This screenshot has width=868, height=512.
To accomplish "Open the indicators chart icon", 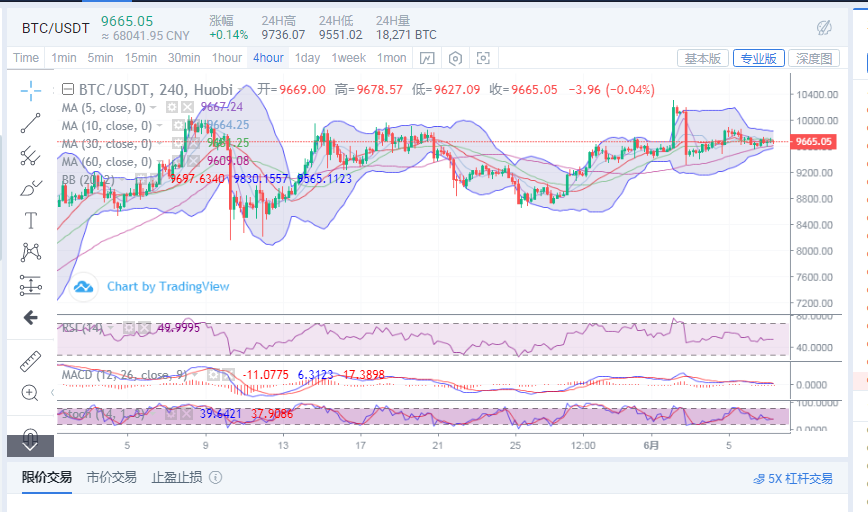I will [427, 58].
